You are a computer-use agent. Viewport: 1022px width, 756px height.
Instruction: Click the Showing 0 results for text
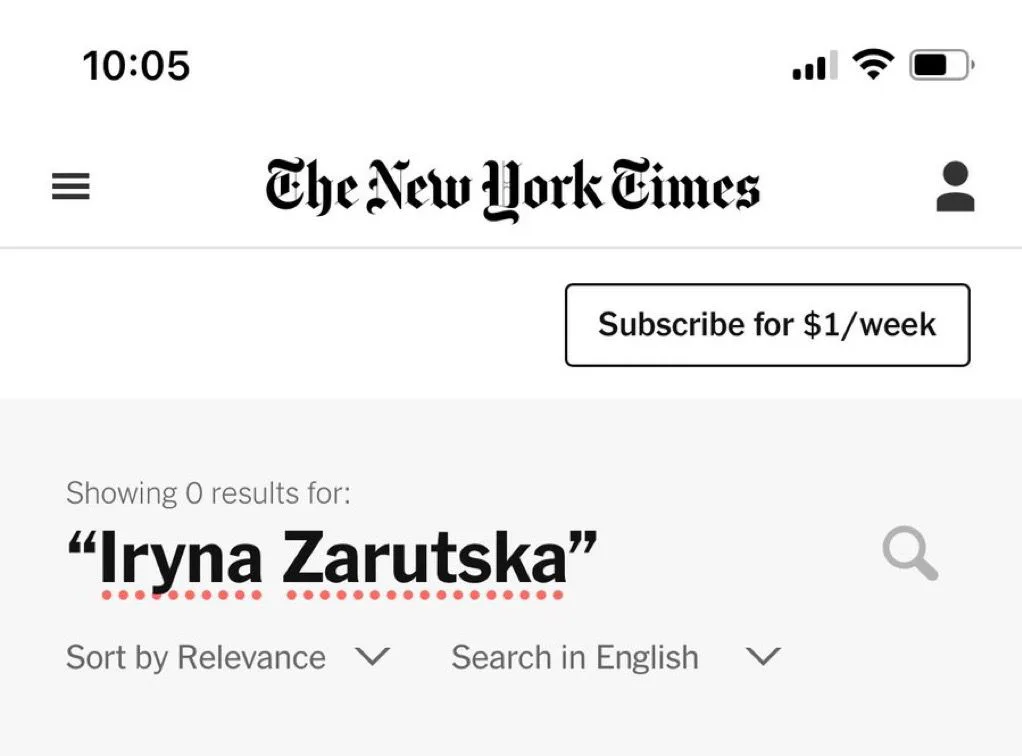208,493
